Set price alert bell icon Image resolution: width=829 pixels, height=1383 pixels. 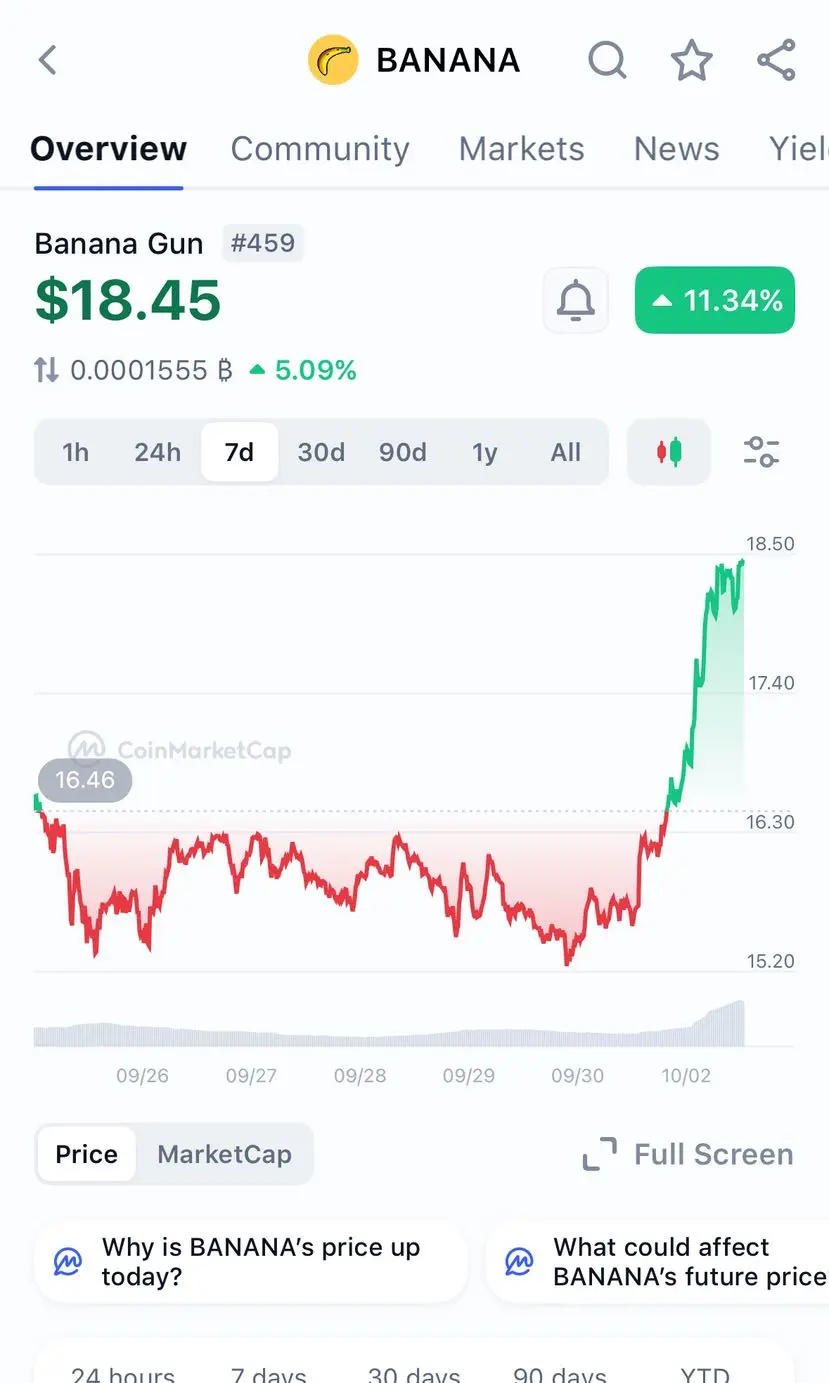(x=575, y=300)
